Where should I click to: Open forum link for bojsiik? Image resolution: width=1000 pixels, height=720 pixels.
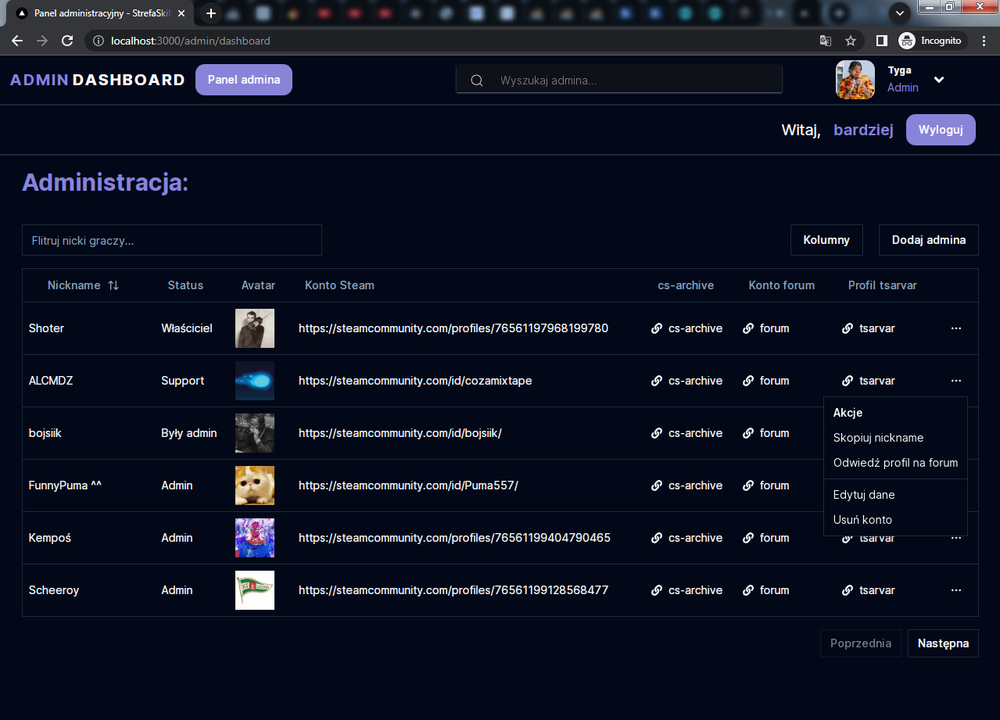(766, 433)
